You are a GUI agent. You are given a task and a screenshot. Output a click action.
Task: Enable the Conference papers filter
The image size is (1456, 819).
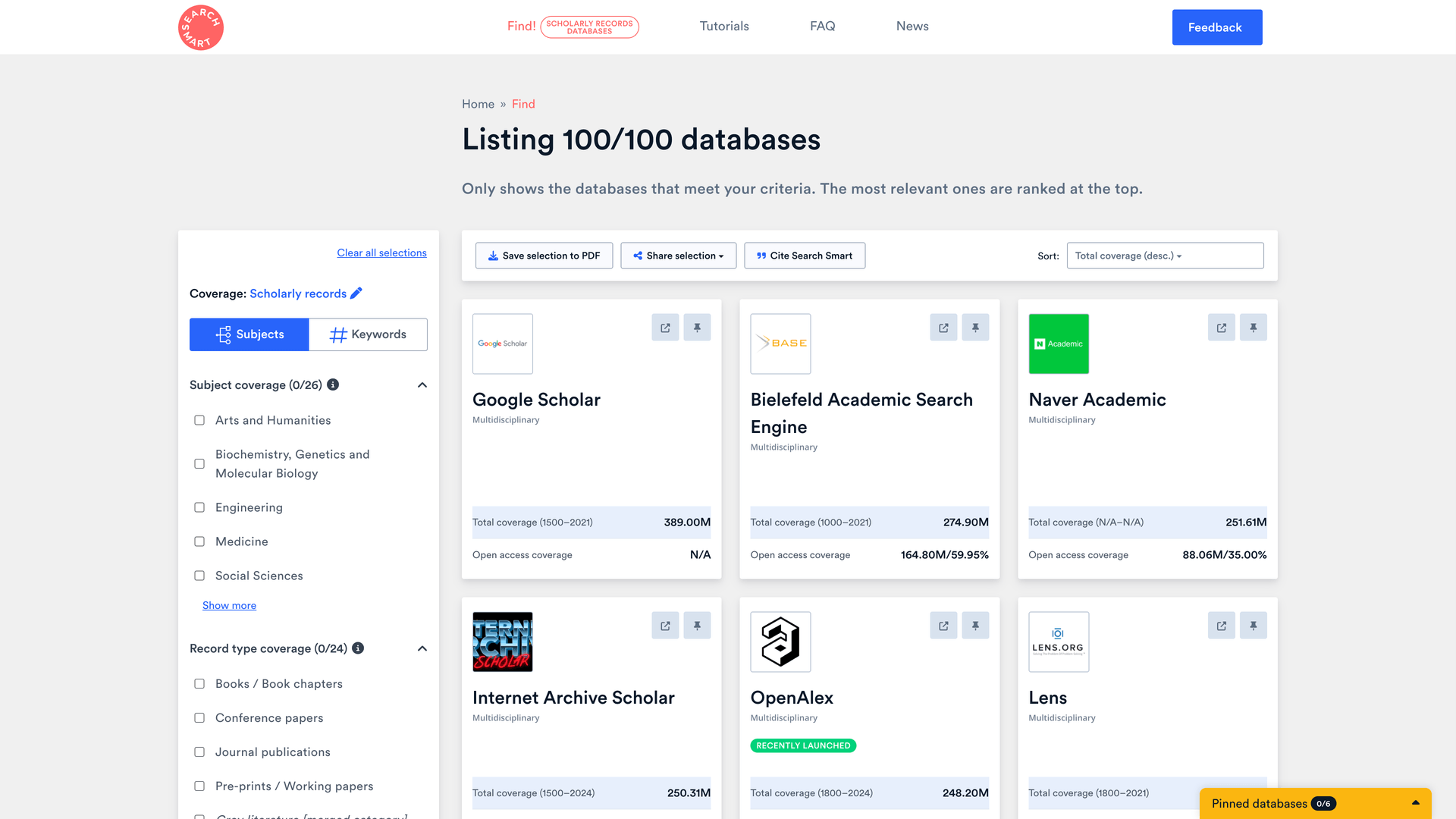tap(199, 717)
